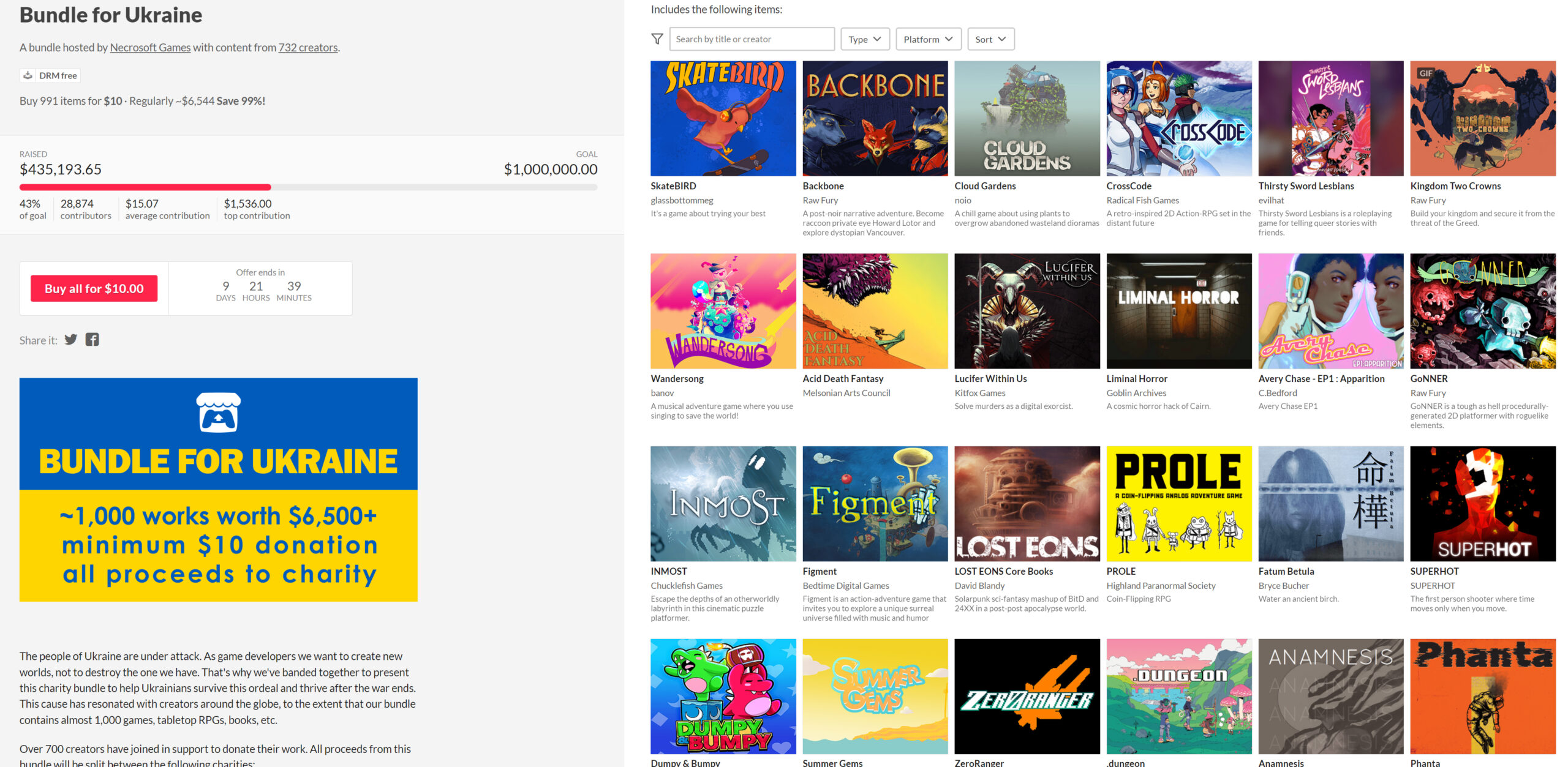Screen dimensions: 1568x767
Task: Open the Dumpy & Bumpy cover thumbnail
Action: 723,696
